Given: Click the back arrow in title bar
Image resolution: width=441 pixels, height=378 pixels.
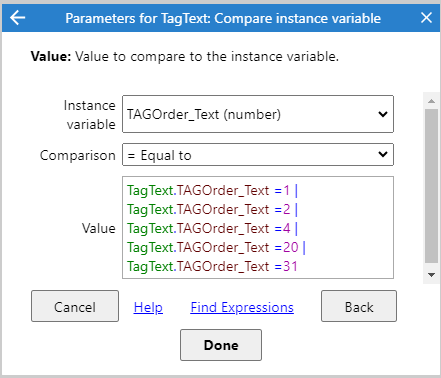Looking at the screenshot, I should [18, 18].
